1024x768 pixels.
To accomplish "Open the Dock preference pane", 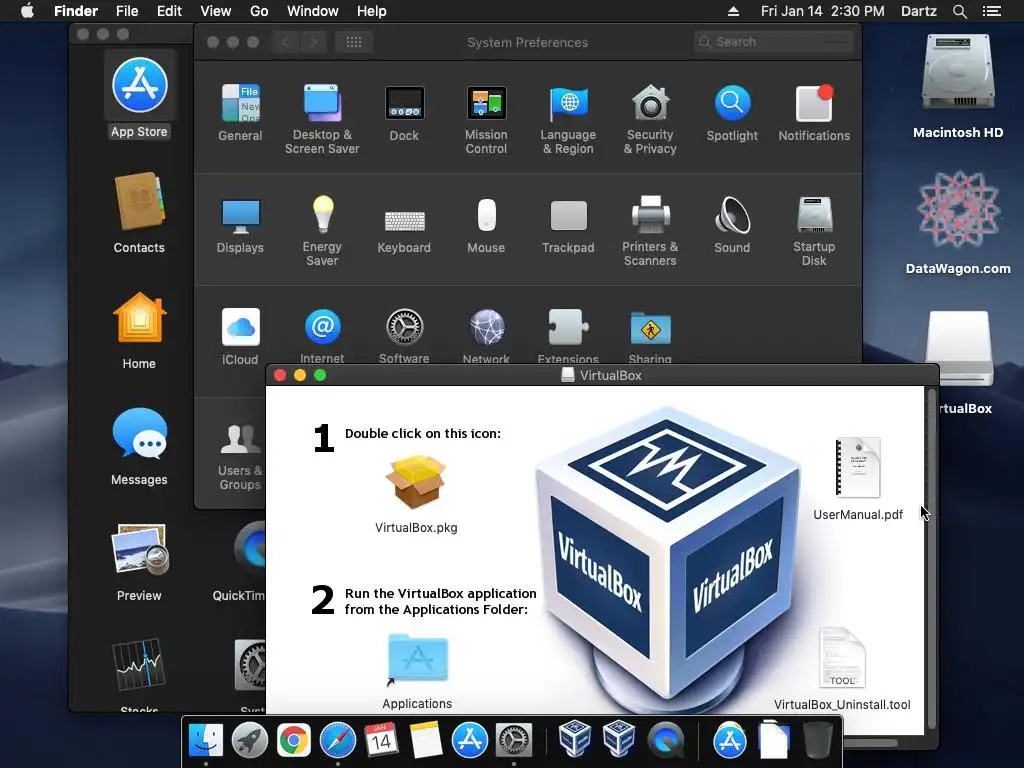I will point(404,113).
